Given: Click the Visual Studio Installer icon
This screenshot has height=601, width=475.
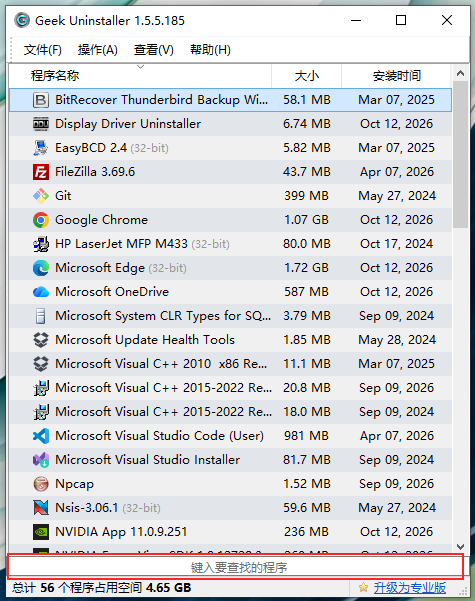Looking at the screenshot, I should [41, 460].
